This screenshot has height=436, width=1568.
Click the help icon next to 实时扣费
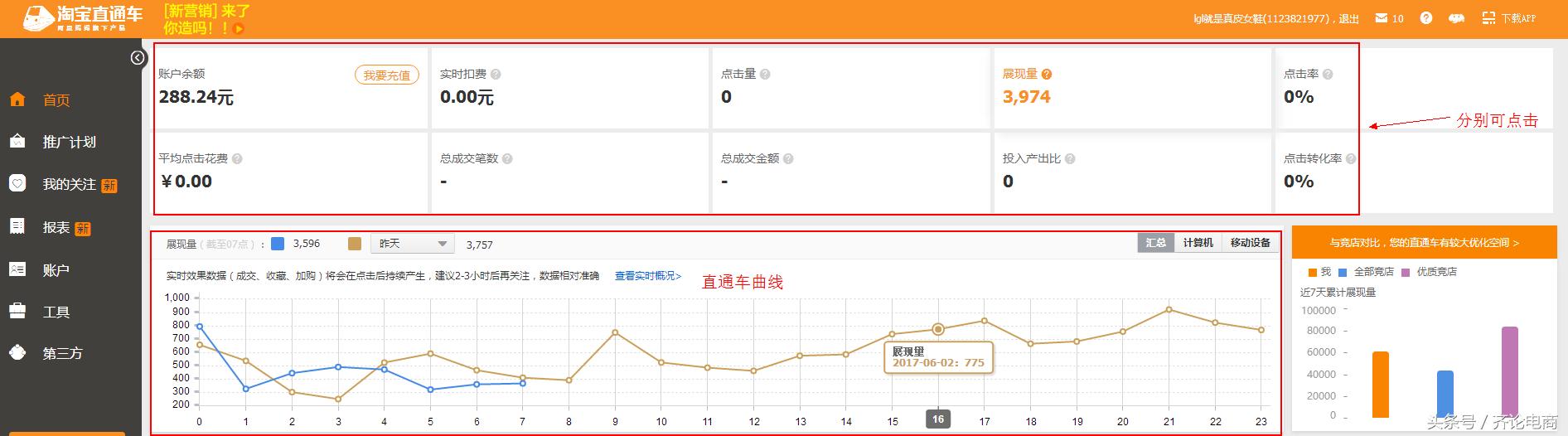496,74
